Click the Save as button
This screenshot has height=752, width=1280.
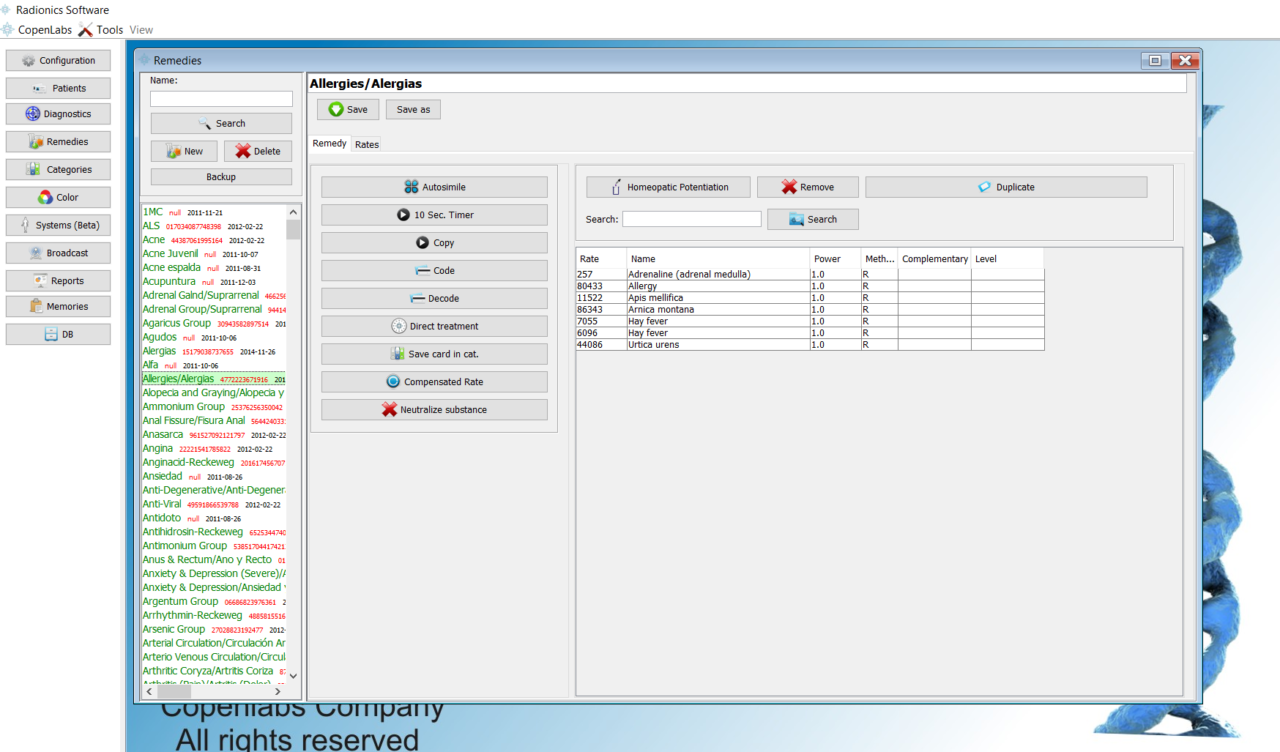tap(413, 109)
